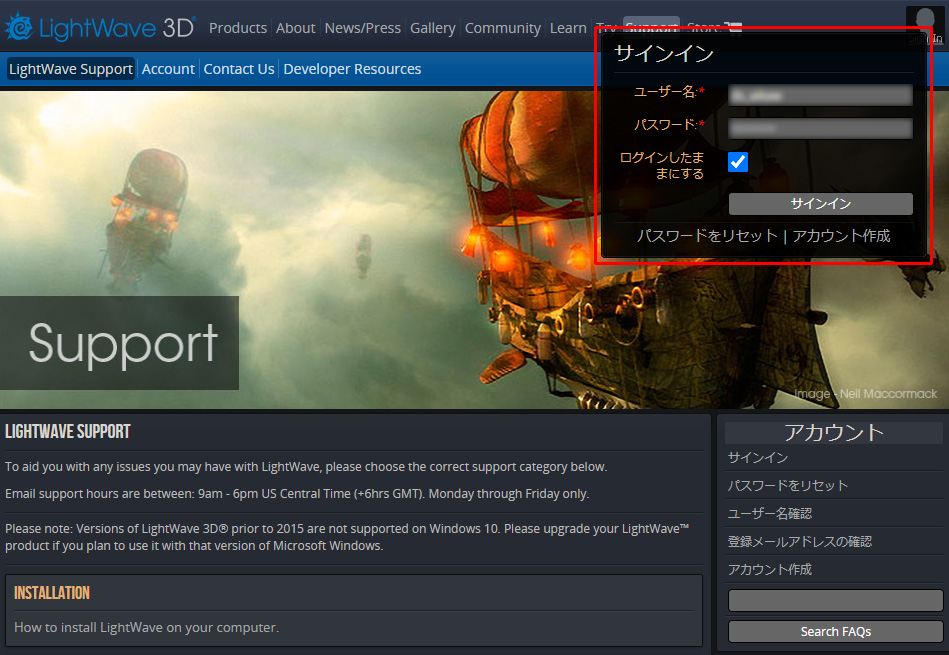Focus the パスワード input field
This screenshot has height=655, width=949.
tap(820, 128)
